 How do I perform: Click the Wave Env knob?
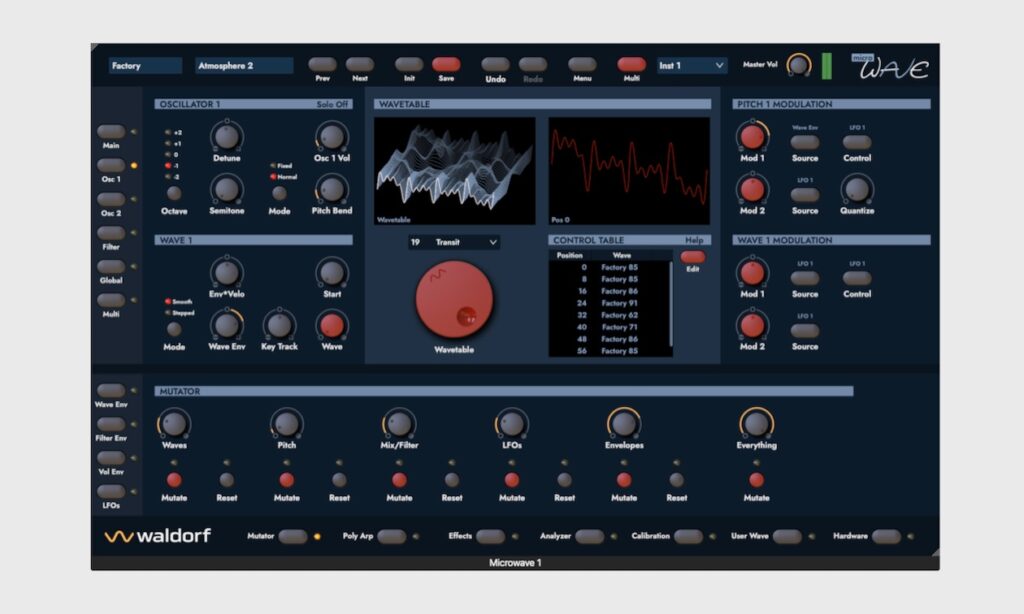click(x=227, y=325)
